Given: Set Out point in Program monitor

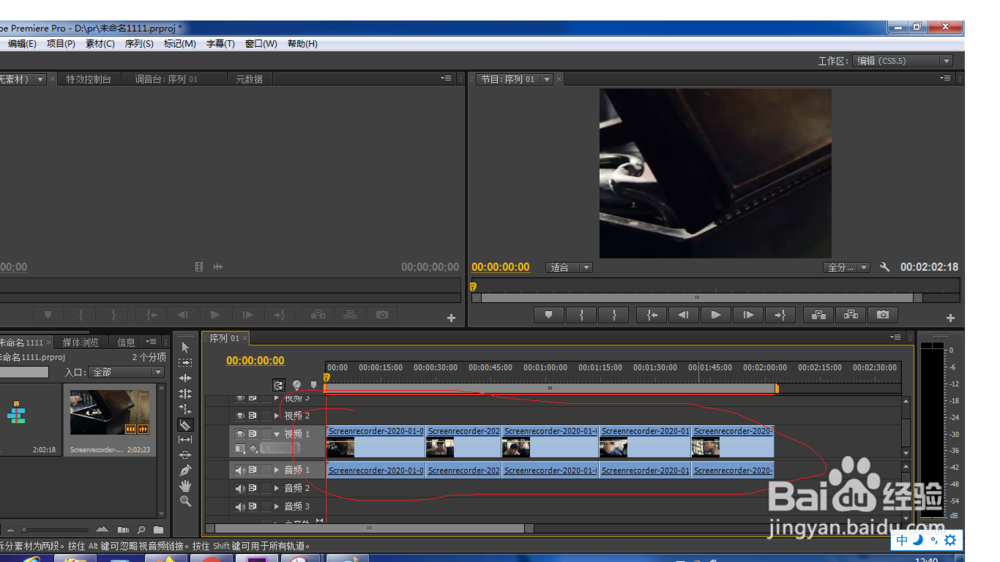Looking at the screenshot, I should coord(614,314).
